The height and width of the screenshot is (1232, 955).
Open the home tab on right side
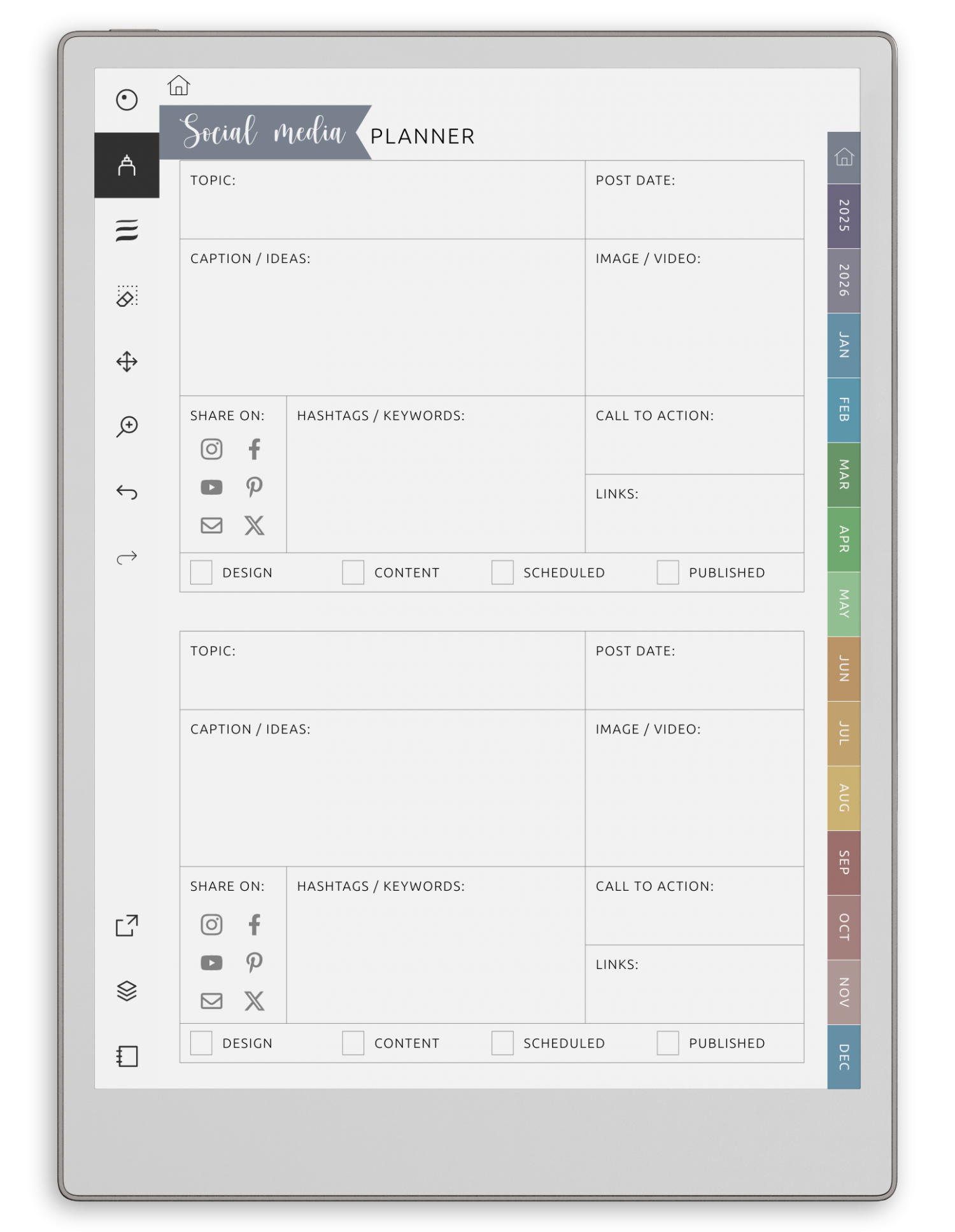(x=844, y=158)
